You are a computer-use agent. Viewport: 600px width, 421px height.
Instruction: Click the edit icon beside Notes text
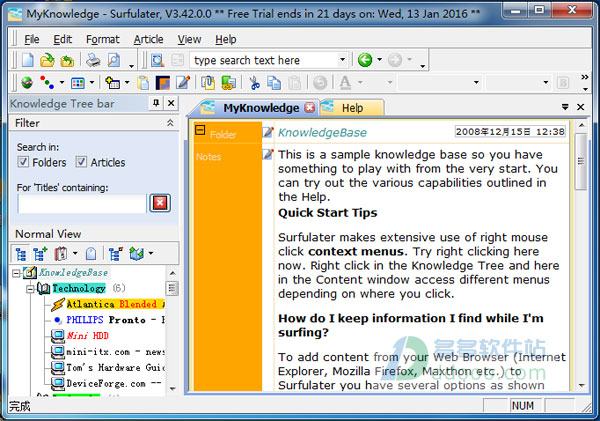point(268,154)
